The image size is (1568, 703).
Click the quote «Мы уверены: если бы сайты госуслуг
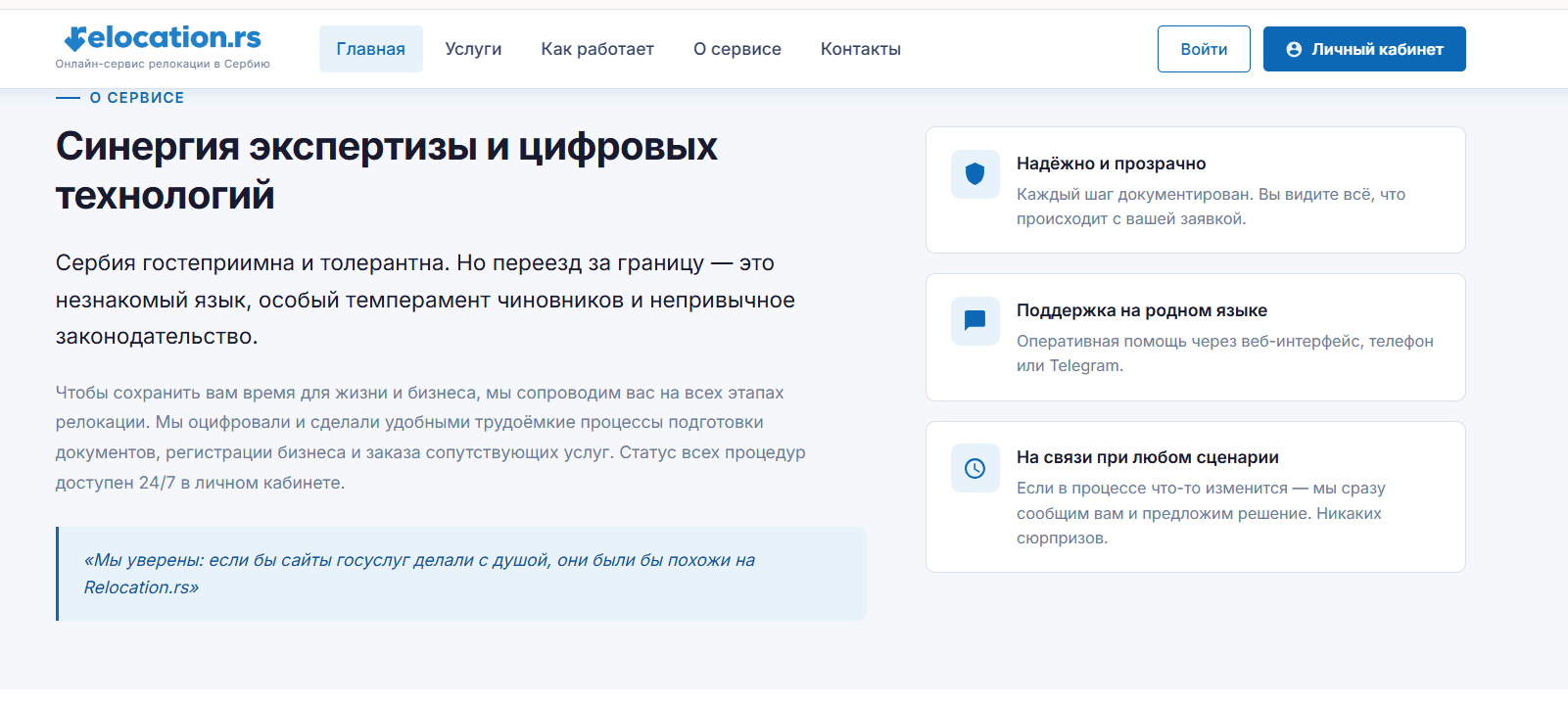(x=419, y=574)
